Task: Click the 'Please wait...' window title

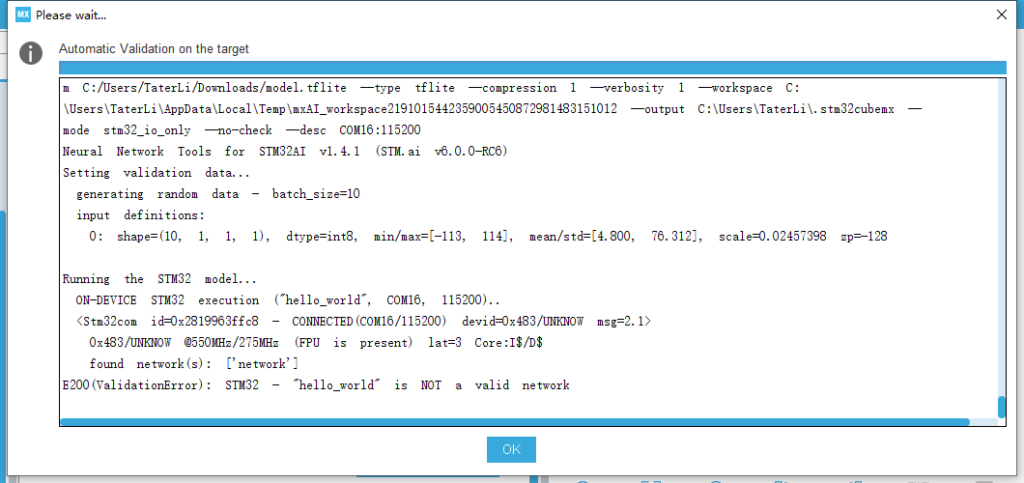Action: tap(71, 15)
